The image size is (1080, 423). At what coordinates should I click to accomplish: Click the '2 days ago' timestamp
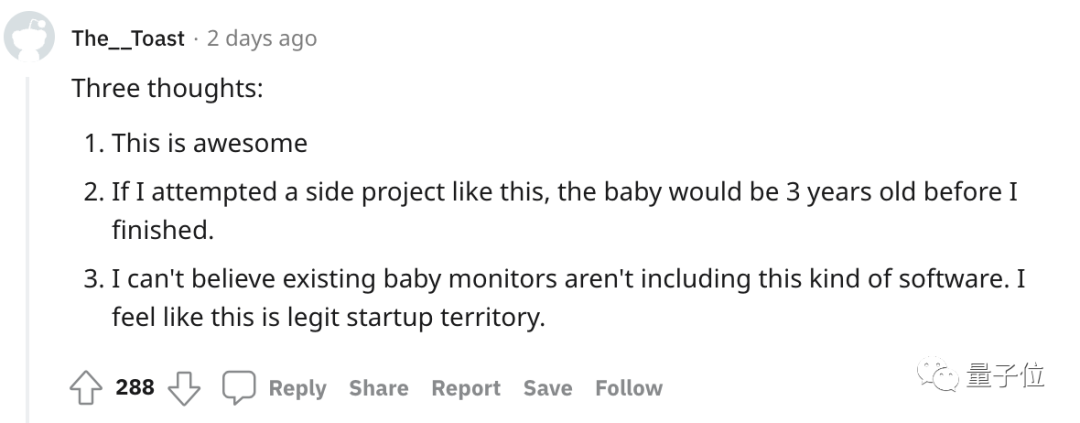(x=261, y=39)
